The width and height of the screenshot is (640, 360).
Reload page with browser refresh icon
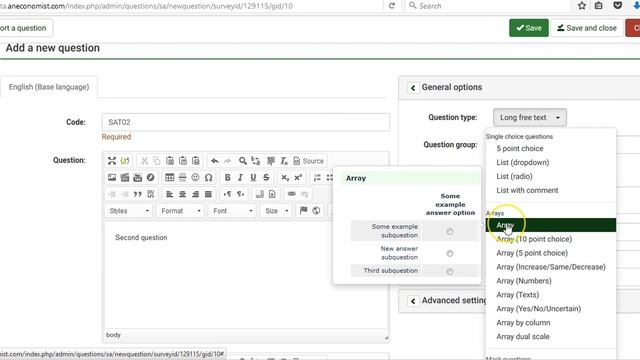click(x=392, y=6)
